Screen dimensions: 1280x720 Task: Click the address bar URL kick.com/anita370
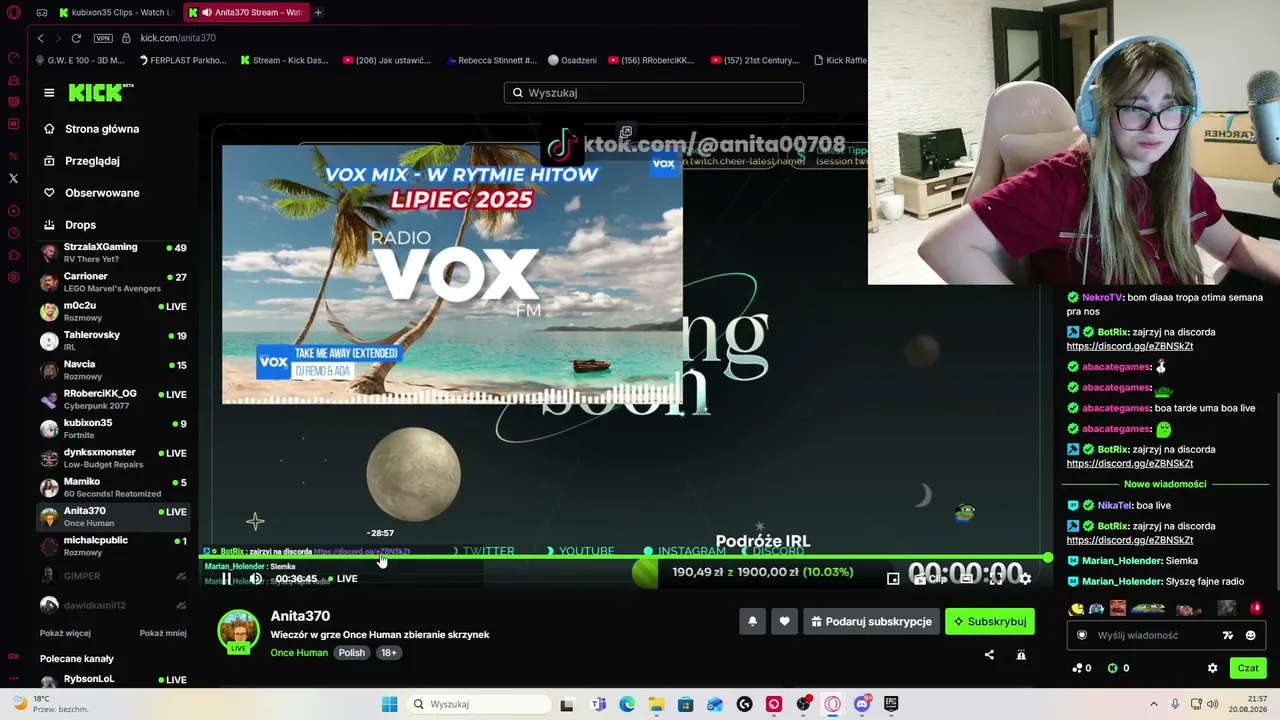[x=178, y=38]
